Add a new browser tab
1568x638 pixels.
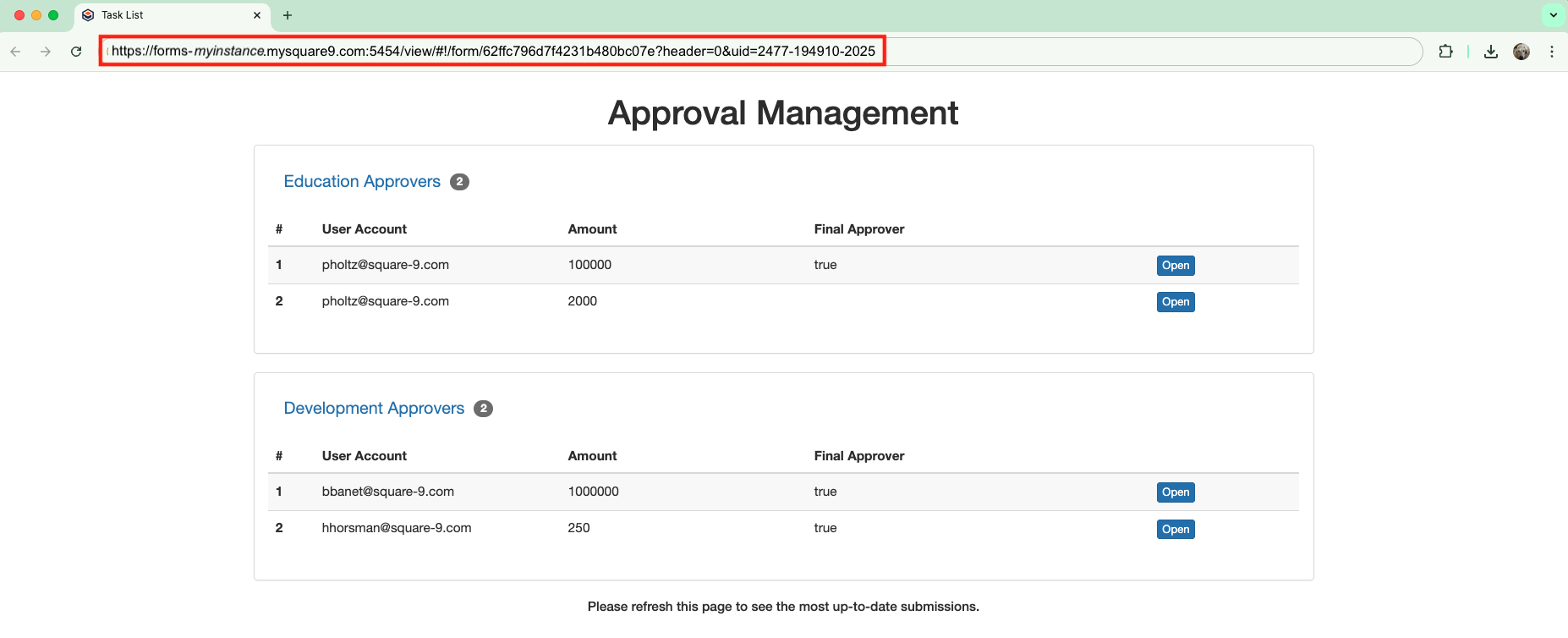(x=288, y=15)
